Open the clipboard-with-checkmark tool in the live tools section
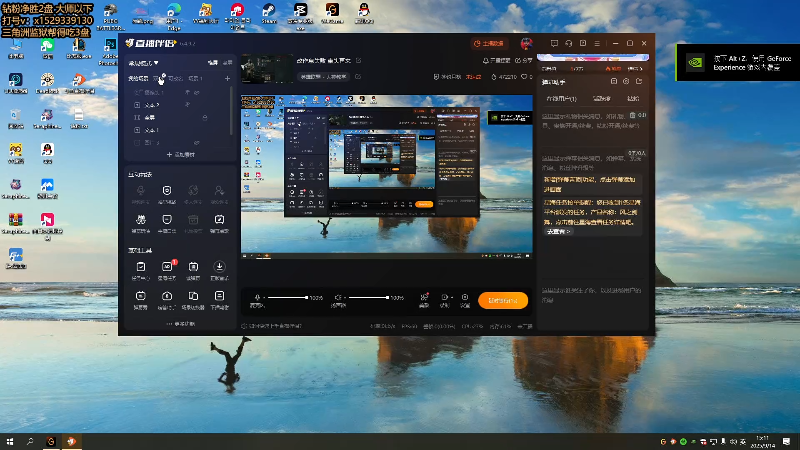Image resolution: width=800 pixels, height=450 pixels. click(x=140, y=267)
